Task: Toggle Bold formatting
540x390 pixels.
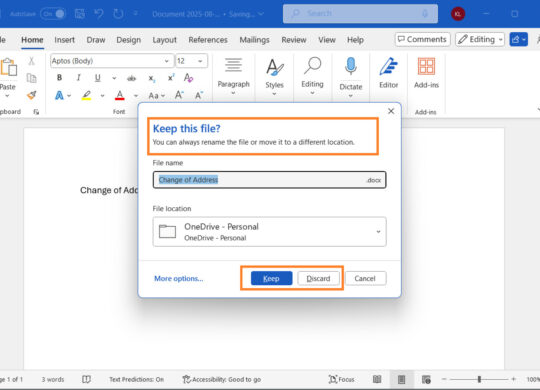Action: [x=59, y=78]
